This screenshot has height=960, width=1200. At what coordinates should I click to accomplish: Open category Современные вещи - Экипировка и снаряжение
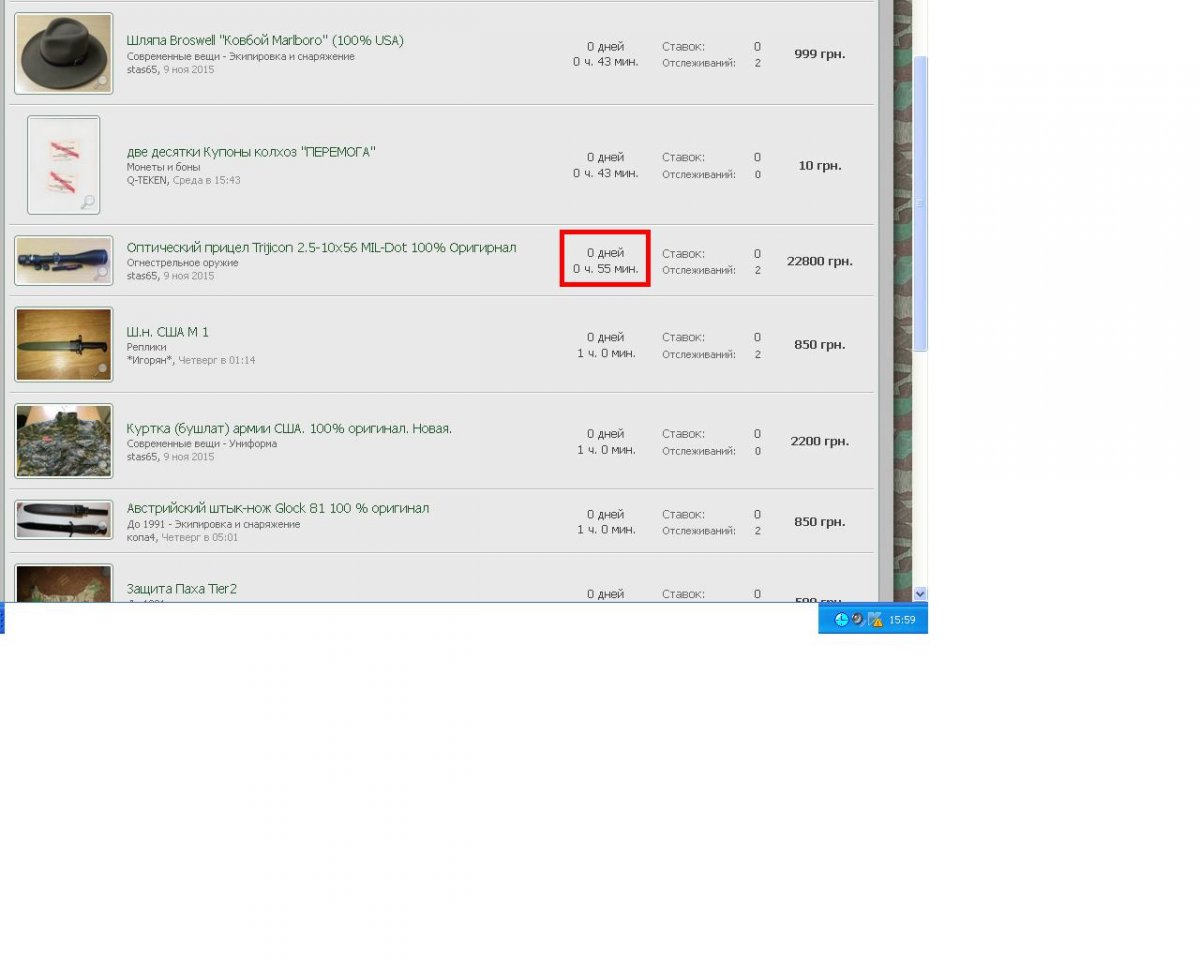pyautogui.click(x=240, y=57)
